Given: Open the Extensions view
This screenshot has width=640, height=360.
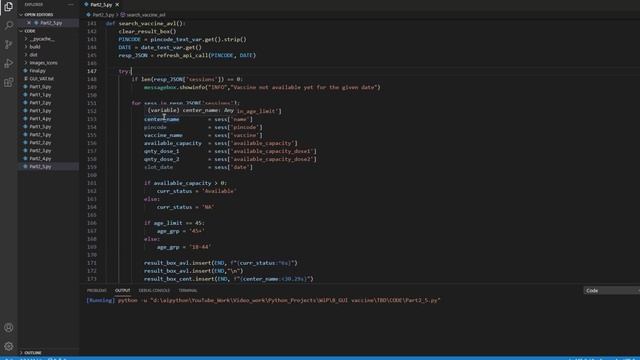Looking at the screenshot, I should (8, 82).
